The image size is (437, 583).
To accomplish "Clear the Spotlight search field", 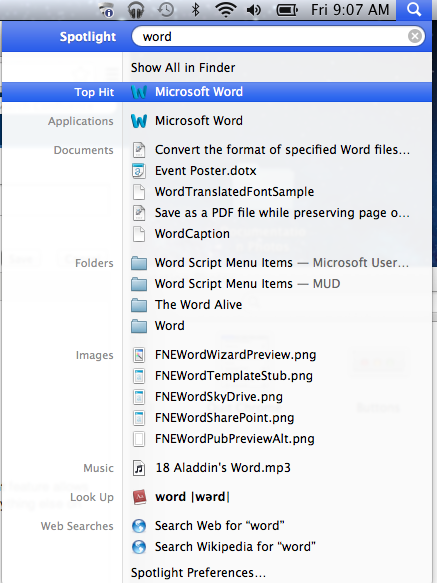I will coord(415,36).
